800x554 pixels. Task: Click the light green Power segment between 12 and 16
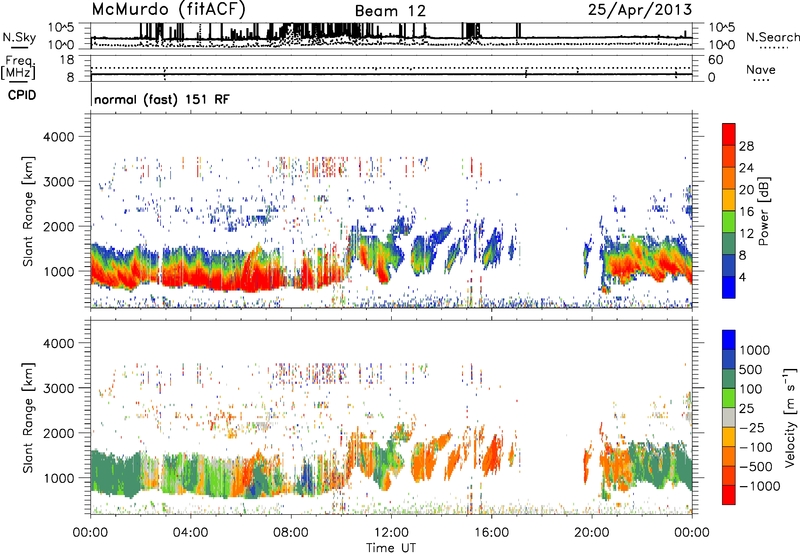click(729, 222)
